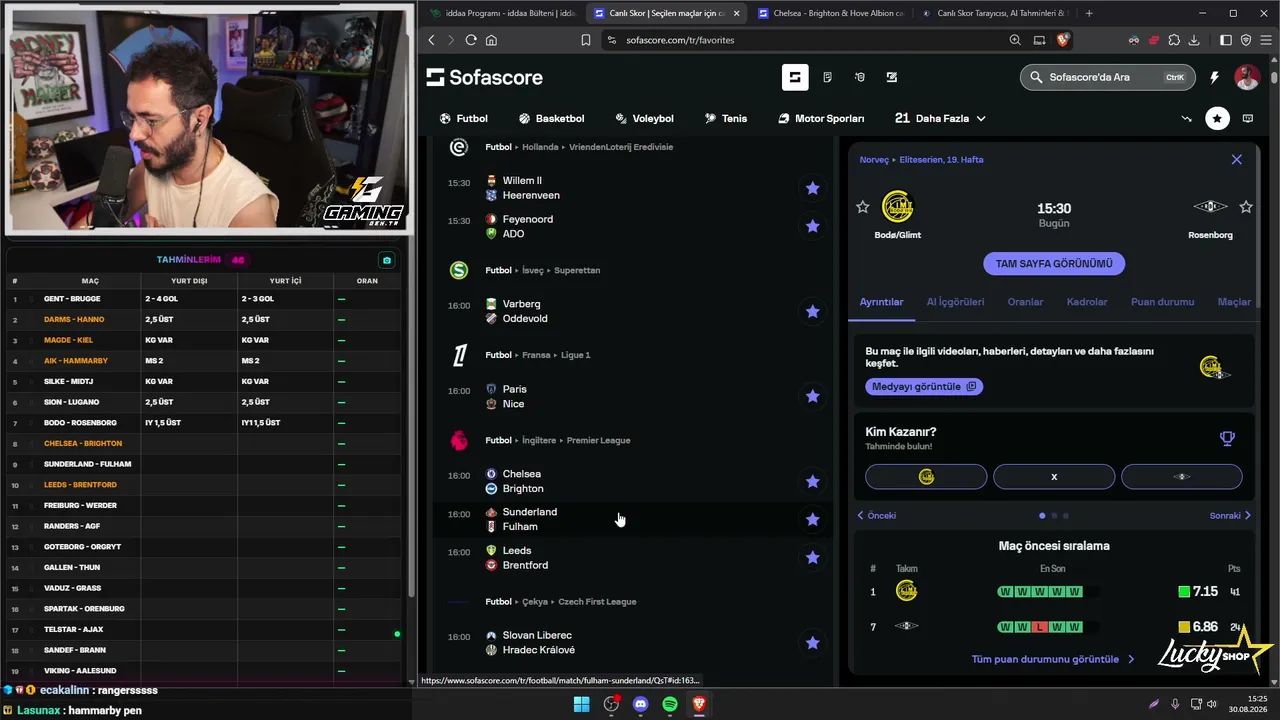This screenshot has height=720, width=1280.
Task: Click the Brave browser taskbar icon
Action: point(699,704)
